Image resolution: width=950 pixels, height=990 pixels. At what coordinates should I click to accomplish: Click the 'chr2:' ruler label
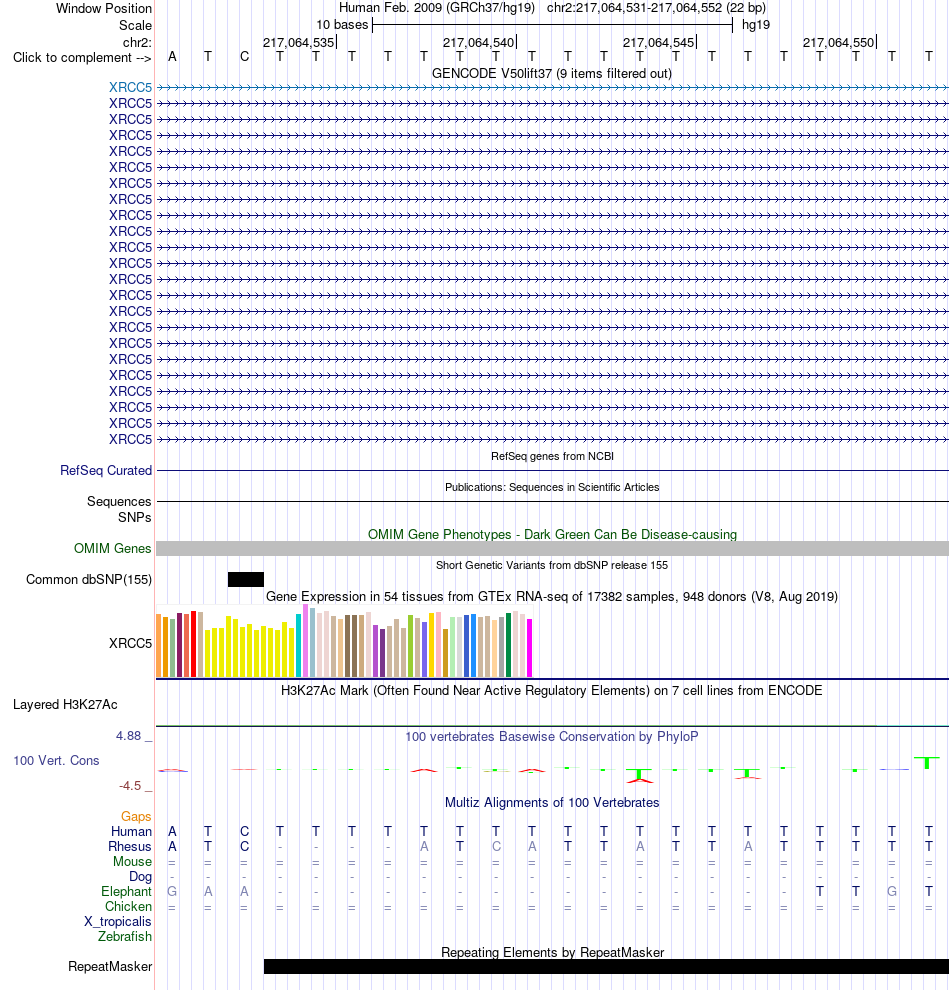click(137, 42)
